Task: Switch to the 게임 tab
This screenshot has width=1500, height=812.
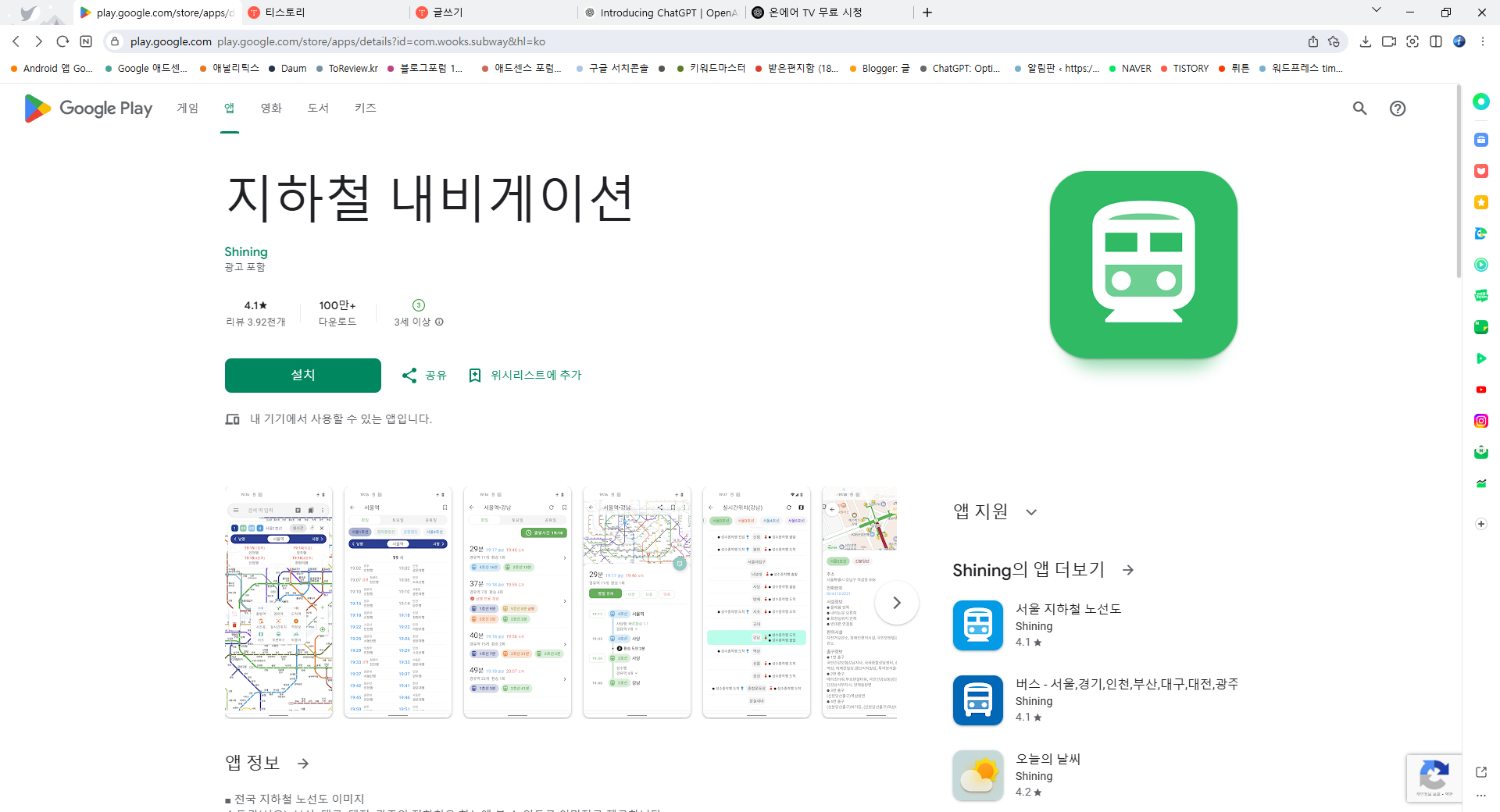Action: point(187,109)
